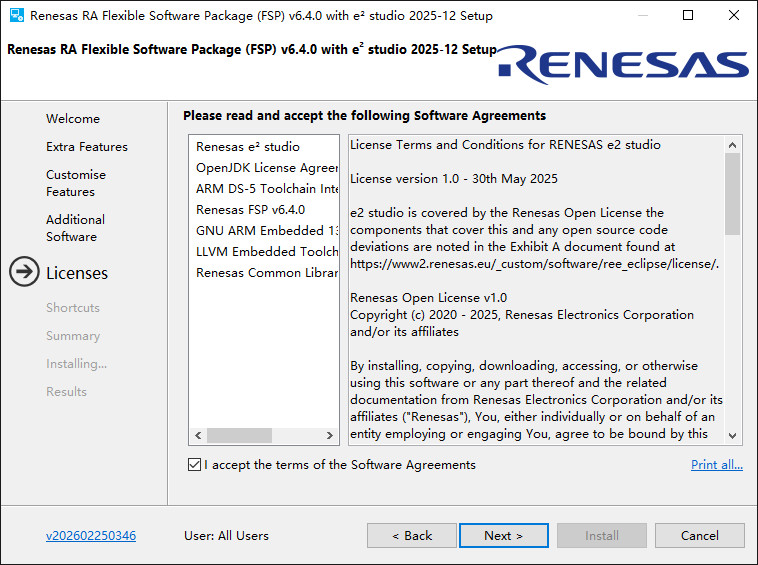Image resolution: width=758 pixels, height=565 pixels.
Task: Go to the Customise Features step
Action: click(76, 183)
